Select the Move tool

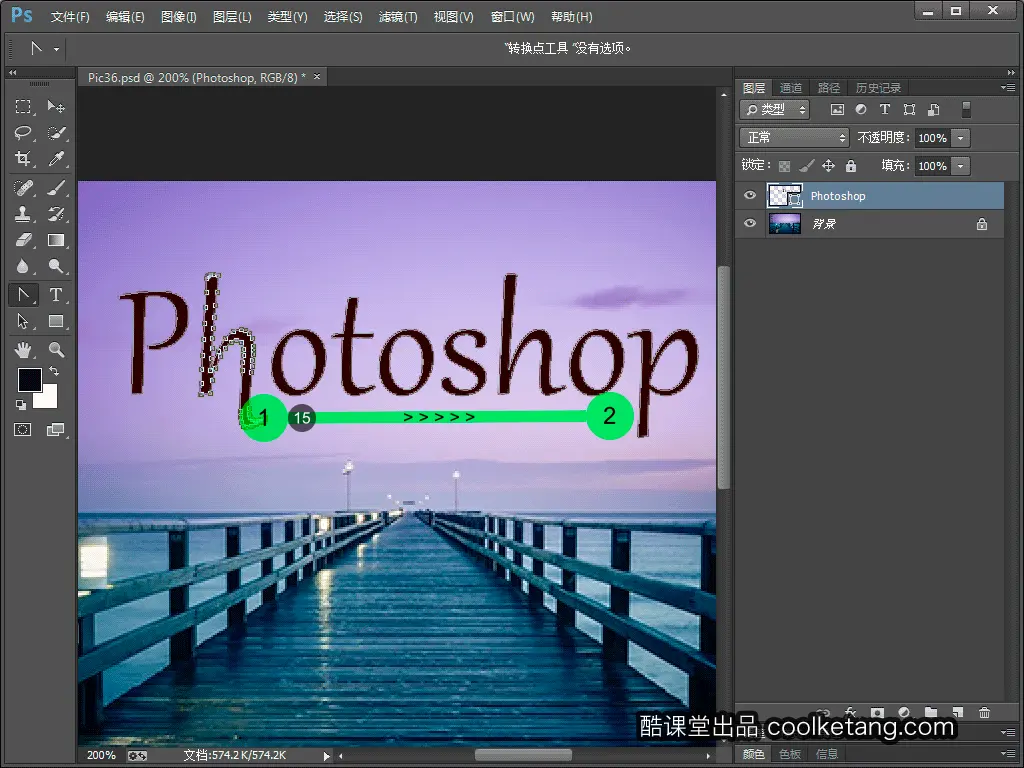pyautogui.click(x=56, y=106)
